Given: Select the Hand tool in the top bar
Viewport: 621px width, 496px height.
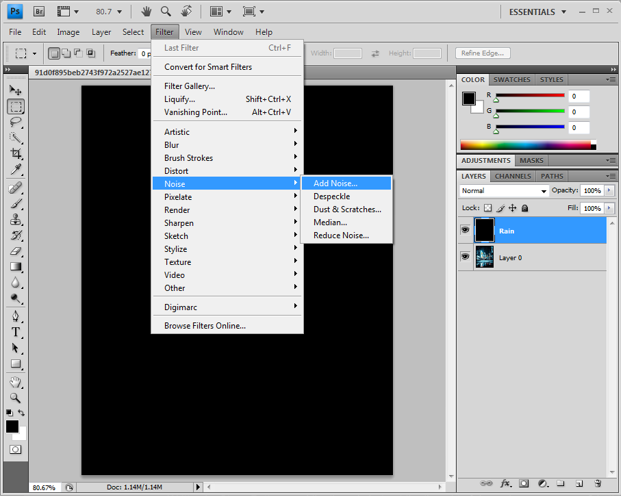Looking at the screenshot, I should click(146, 12).
